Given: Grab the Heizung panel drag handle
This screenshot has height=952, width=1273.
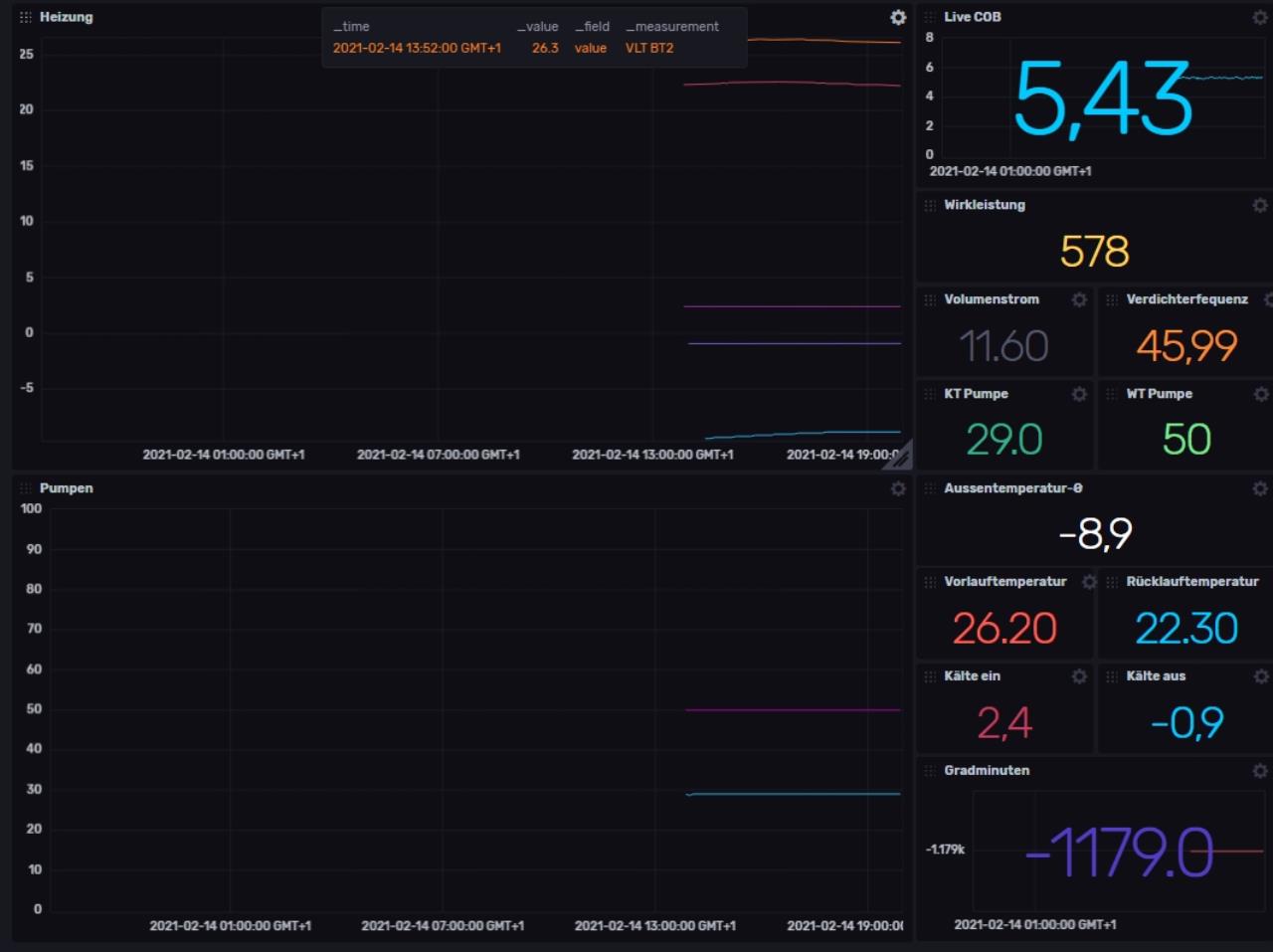Looking at the screenshot, I should click(x=26, y=17).
